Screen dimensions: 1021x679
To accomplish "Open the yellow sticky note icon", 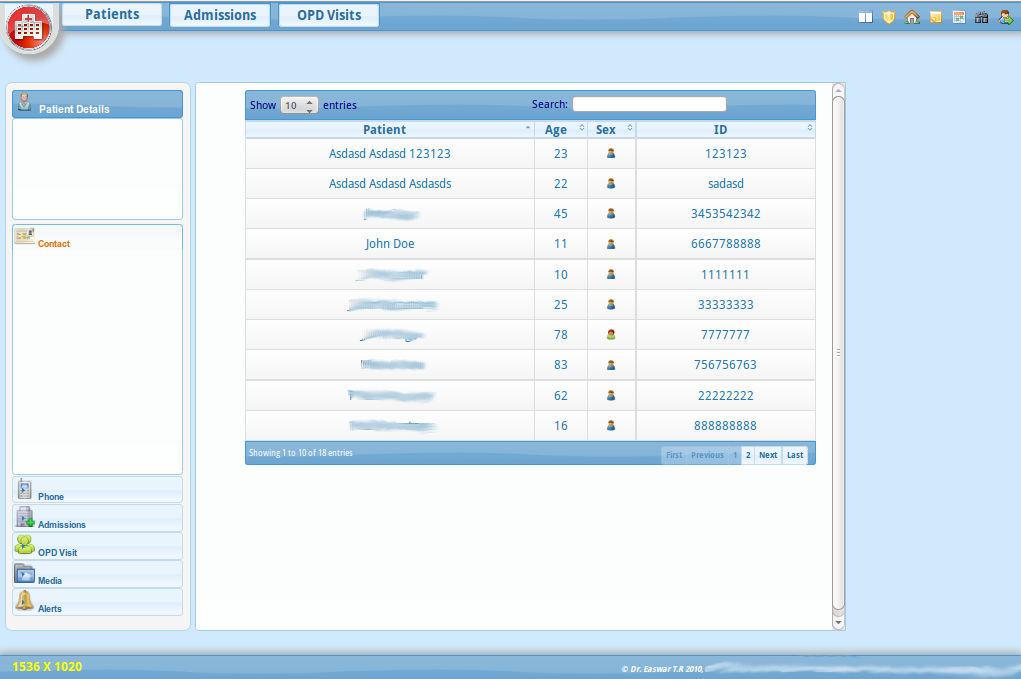I will (x=935, y=17).
